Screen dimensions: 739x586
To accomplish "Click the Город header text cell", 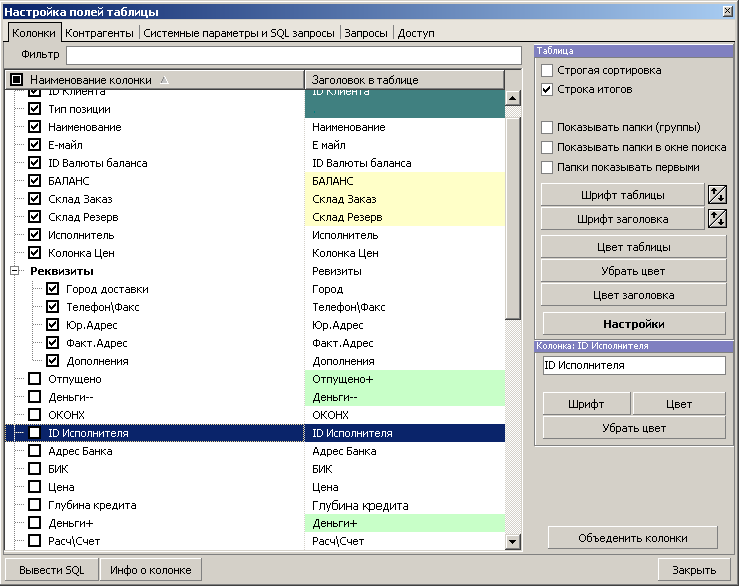I will (x=405, y=289).
